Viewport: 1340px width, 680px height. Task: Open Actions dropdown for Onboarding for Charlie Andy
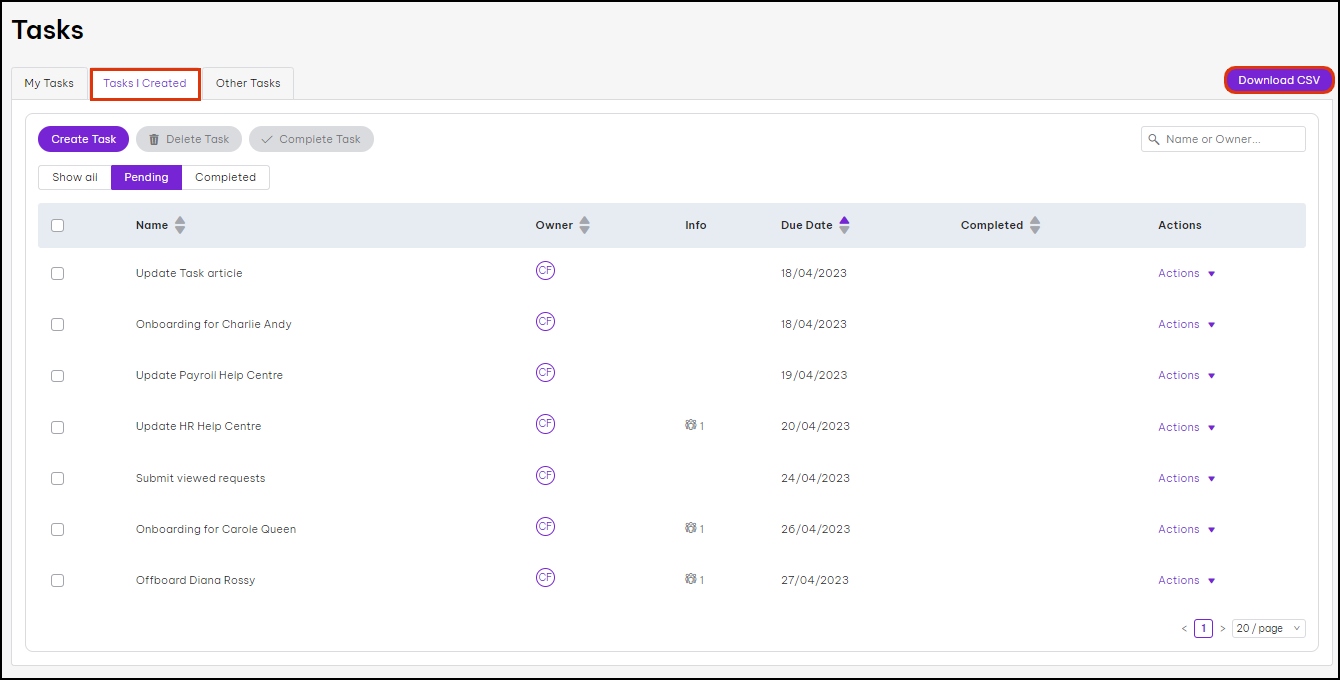pyautogui.click(x=1186, y=324)
